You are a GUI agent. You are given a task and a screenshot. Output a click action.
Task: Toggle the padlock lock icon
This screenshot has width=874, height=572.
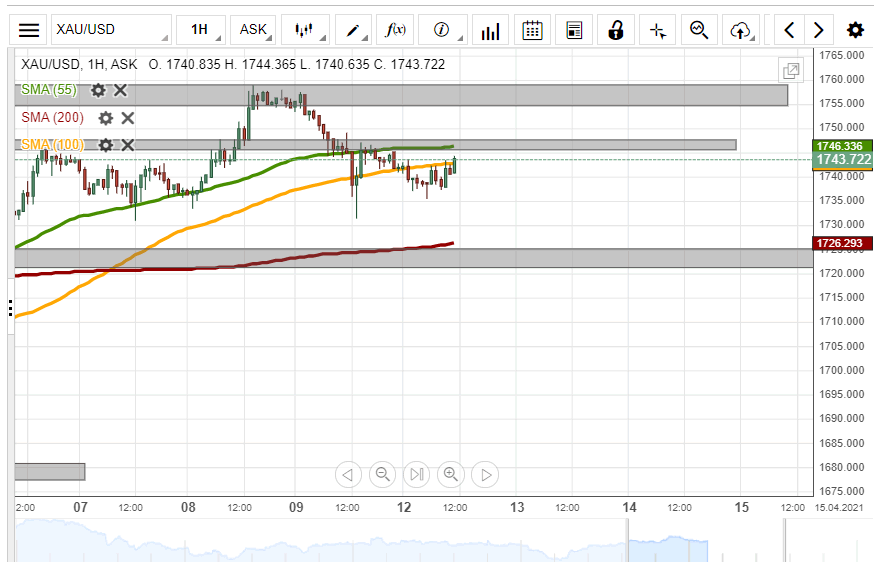[x=617, y=30]
